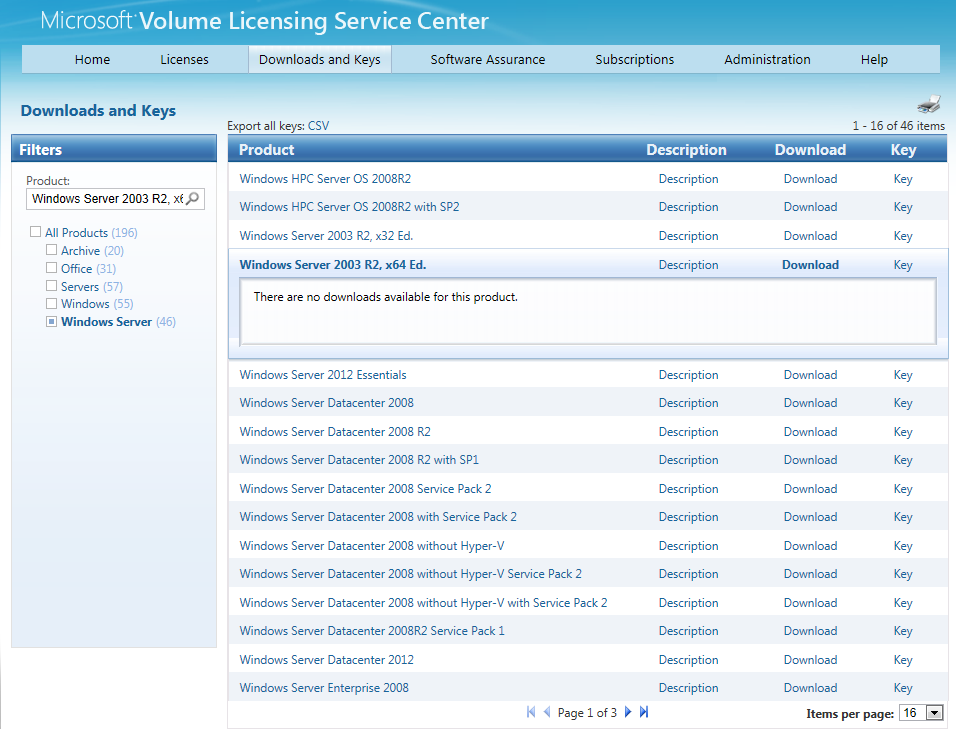
Task: Click Download for Windows Server Datacenter 2008 R2
Action: tap(810, 432)
